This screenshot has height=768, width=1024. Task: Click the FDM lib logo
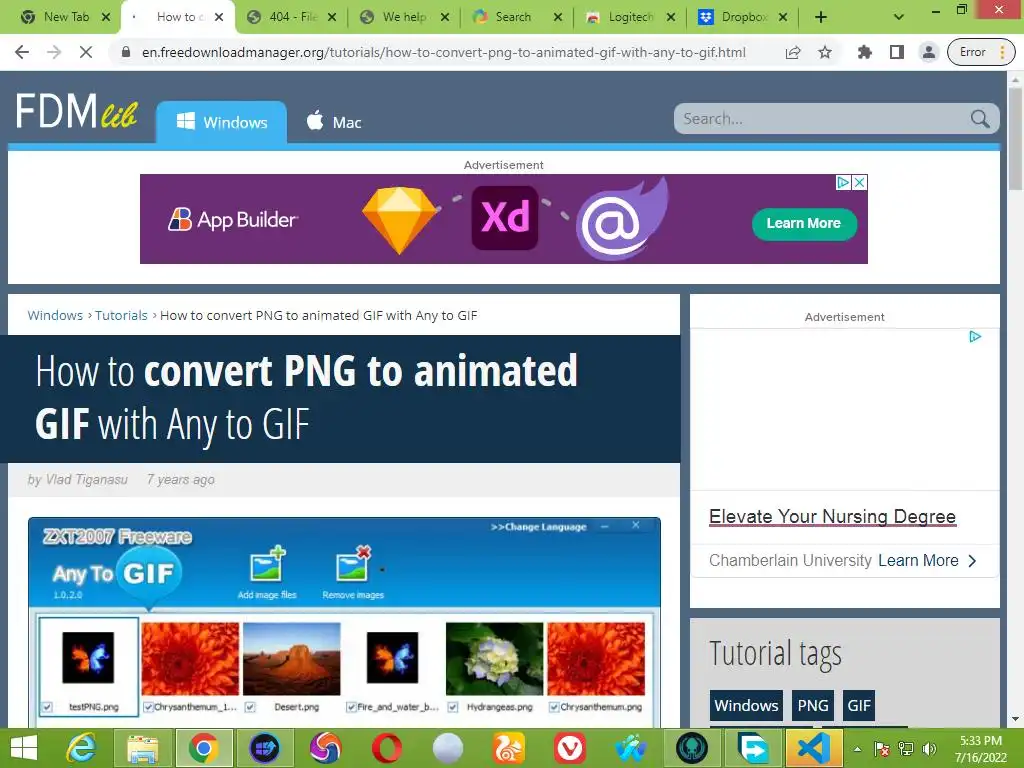tap(76, 110)
